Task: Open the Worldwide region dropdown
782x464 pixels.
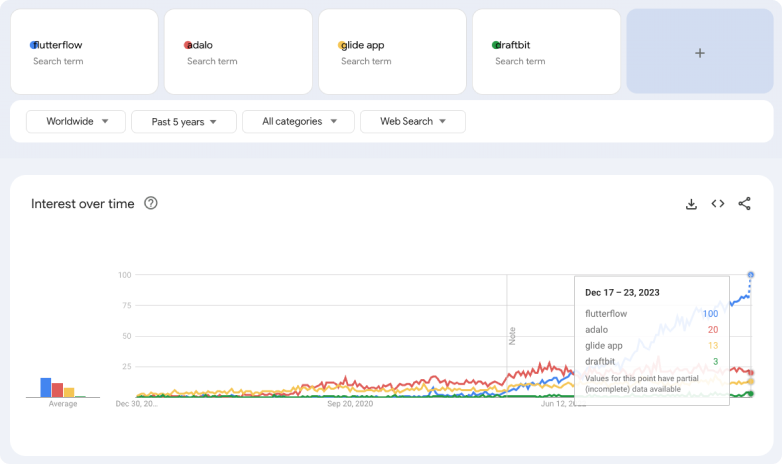Action: (x=76, y=121)
